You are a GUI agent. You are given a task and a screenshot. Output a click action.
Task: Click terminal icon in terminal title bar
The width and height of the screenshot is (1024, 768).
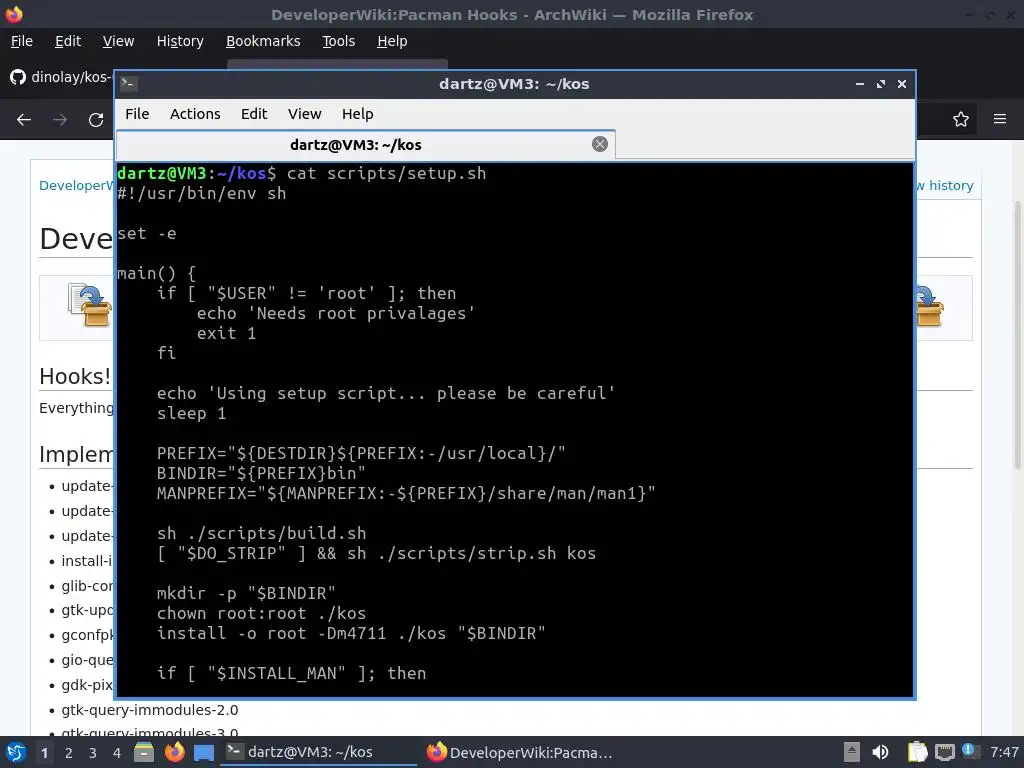tap(129, 84)
